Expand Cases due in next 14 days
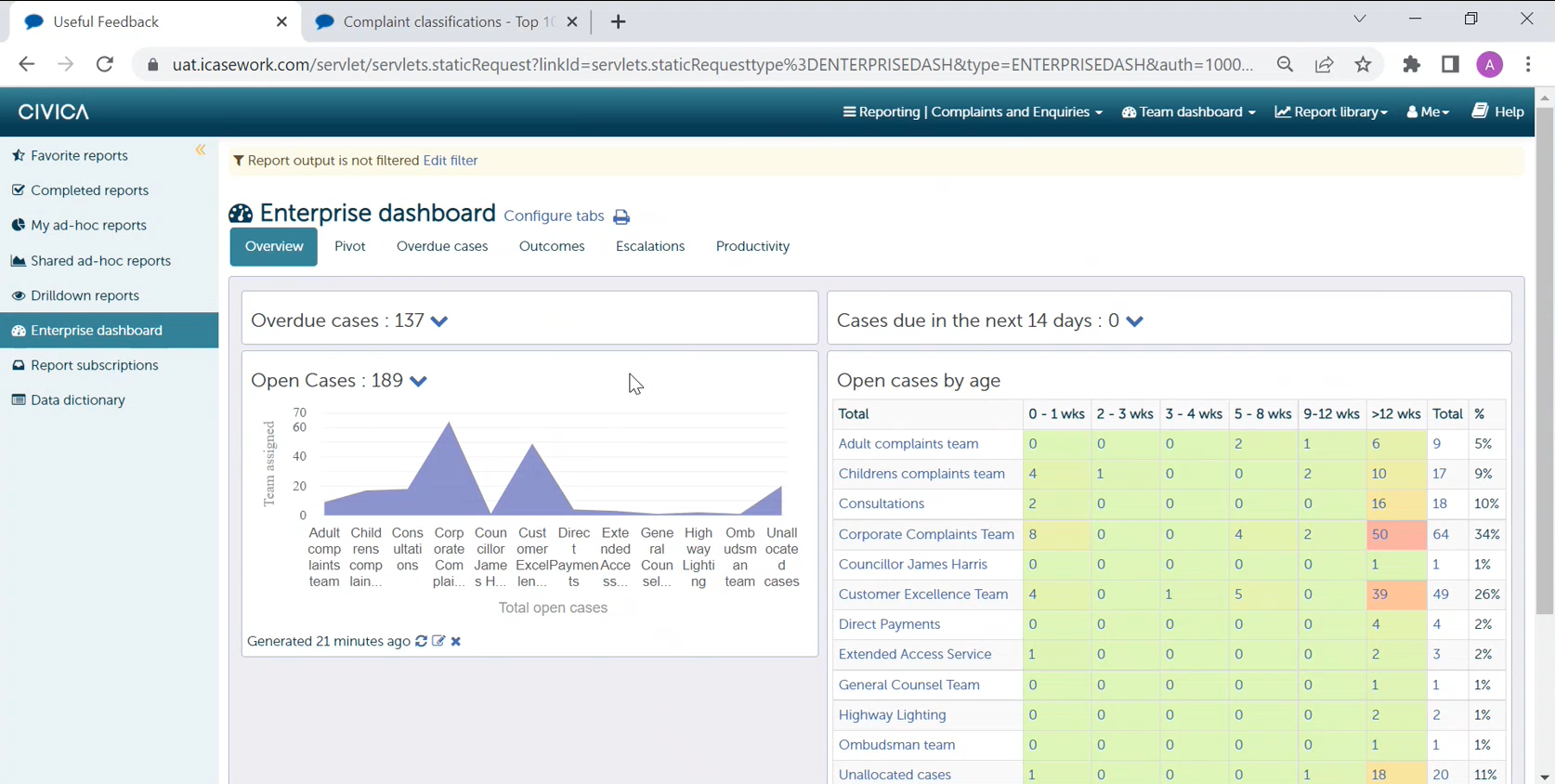Image resolution: width=1555 pixels, height=784 pixels. (1134, 321)
